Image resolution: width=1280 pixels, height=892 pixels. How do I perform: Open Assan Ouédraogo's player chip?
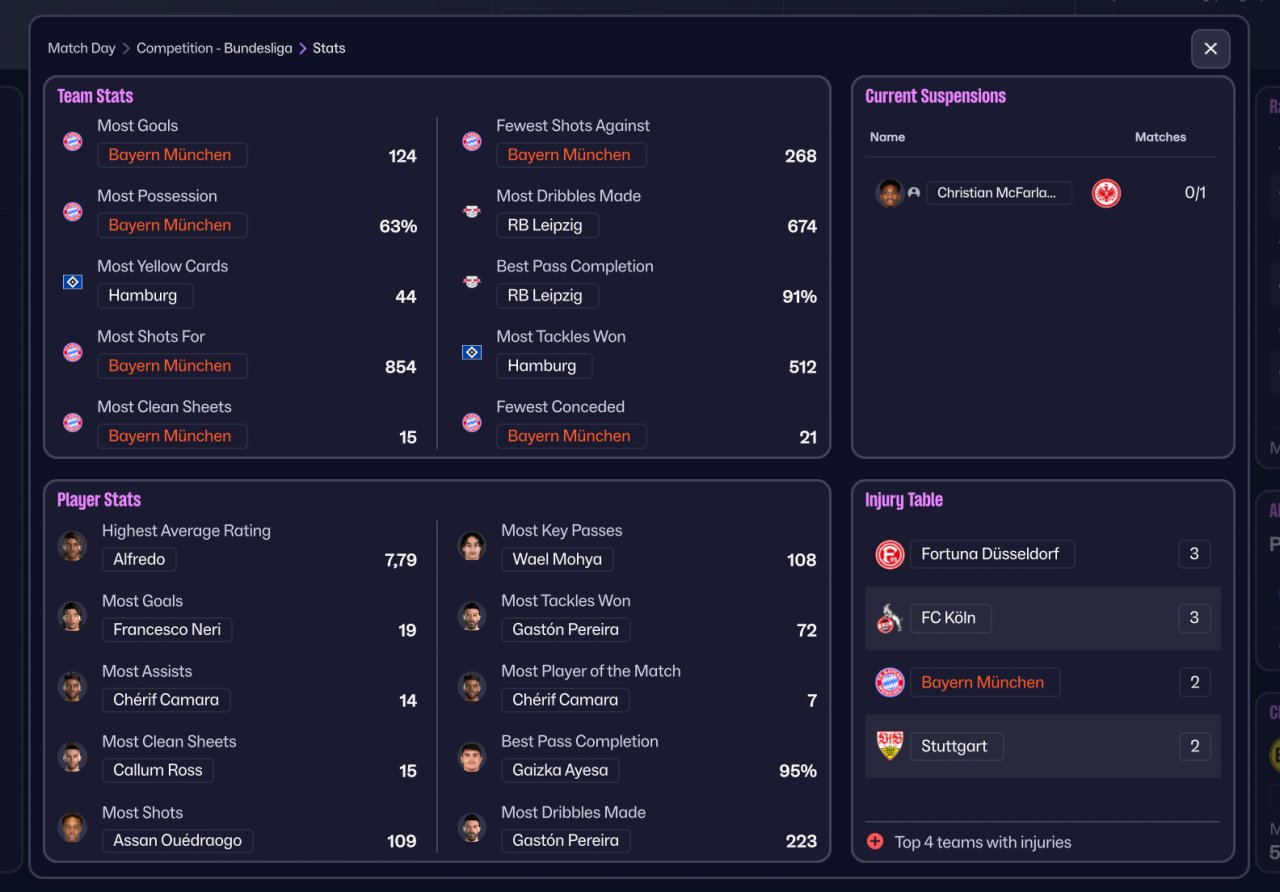pos(178,840)
